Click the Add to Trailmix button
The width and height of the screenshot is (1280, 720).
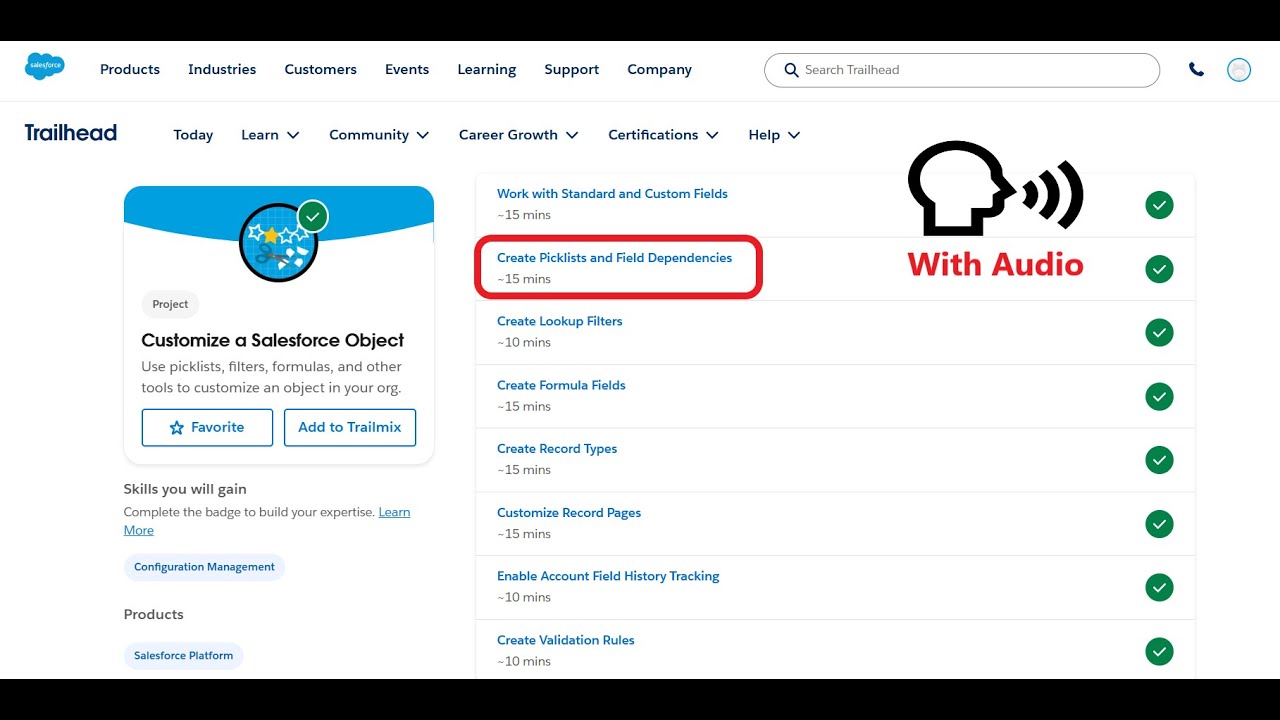[x=350, y=427]
